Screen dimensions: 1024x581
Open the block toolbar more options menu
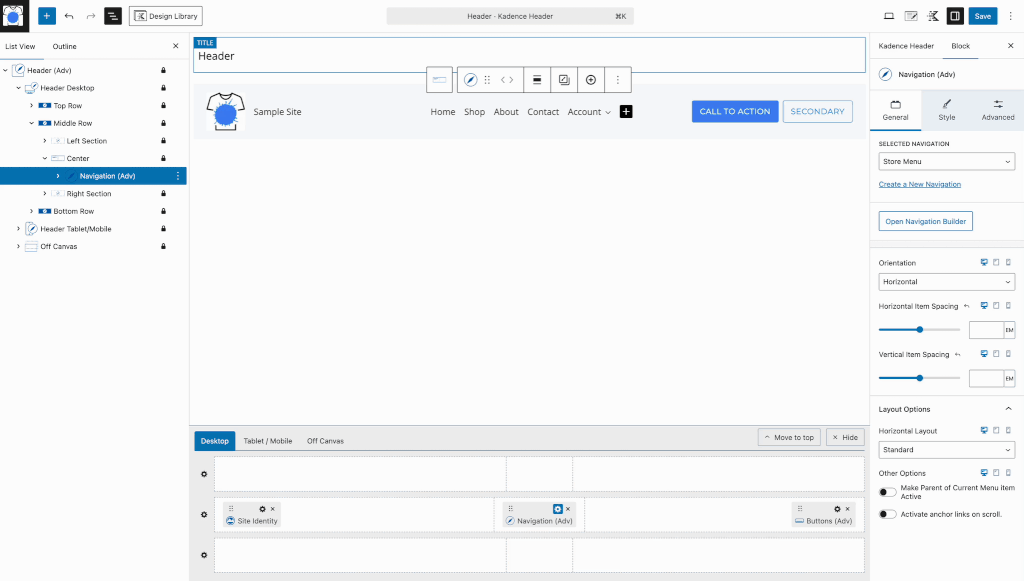618,80
